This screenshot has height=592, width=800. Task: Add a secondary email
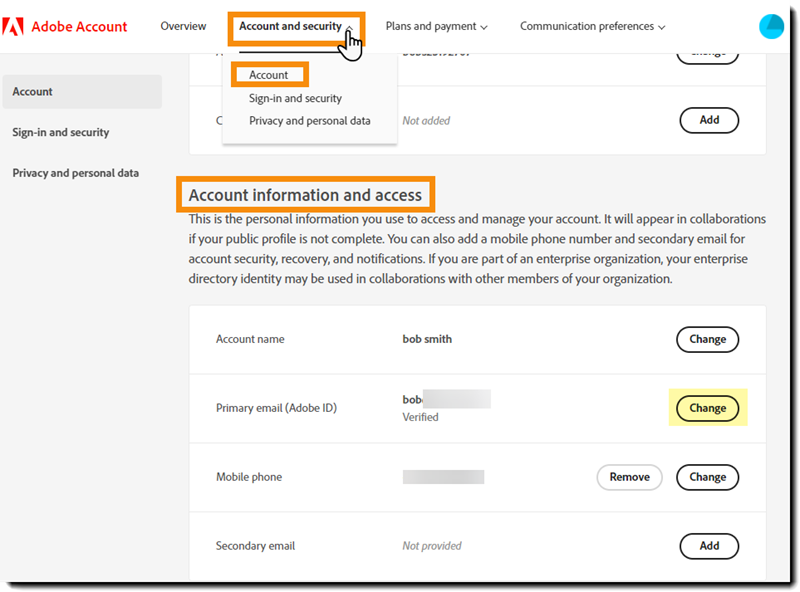(709, 546)
